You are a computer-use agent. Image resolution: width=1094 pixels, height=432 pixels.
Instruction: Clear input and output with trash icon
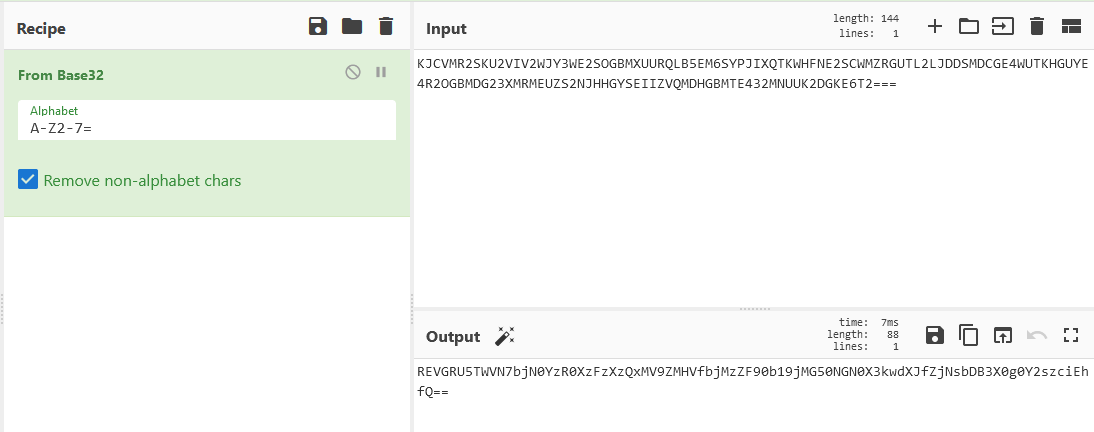1037,27
